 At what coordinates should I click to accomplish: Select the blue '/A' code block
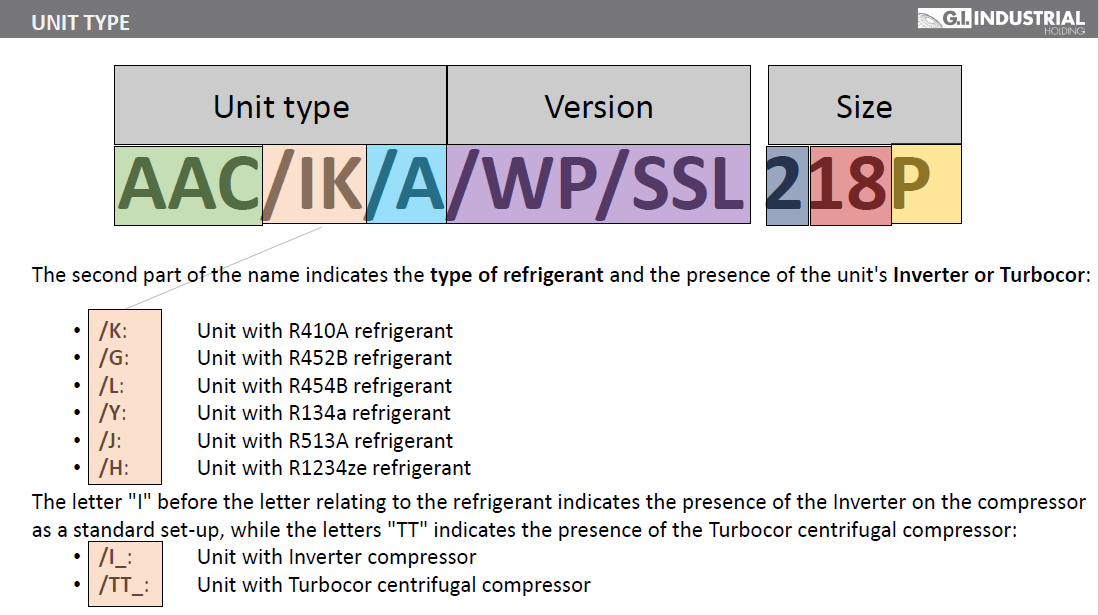tap(407, 184)
